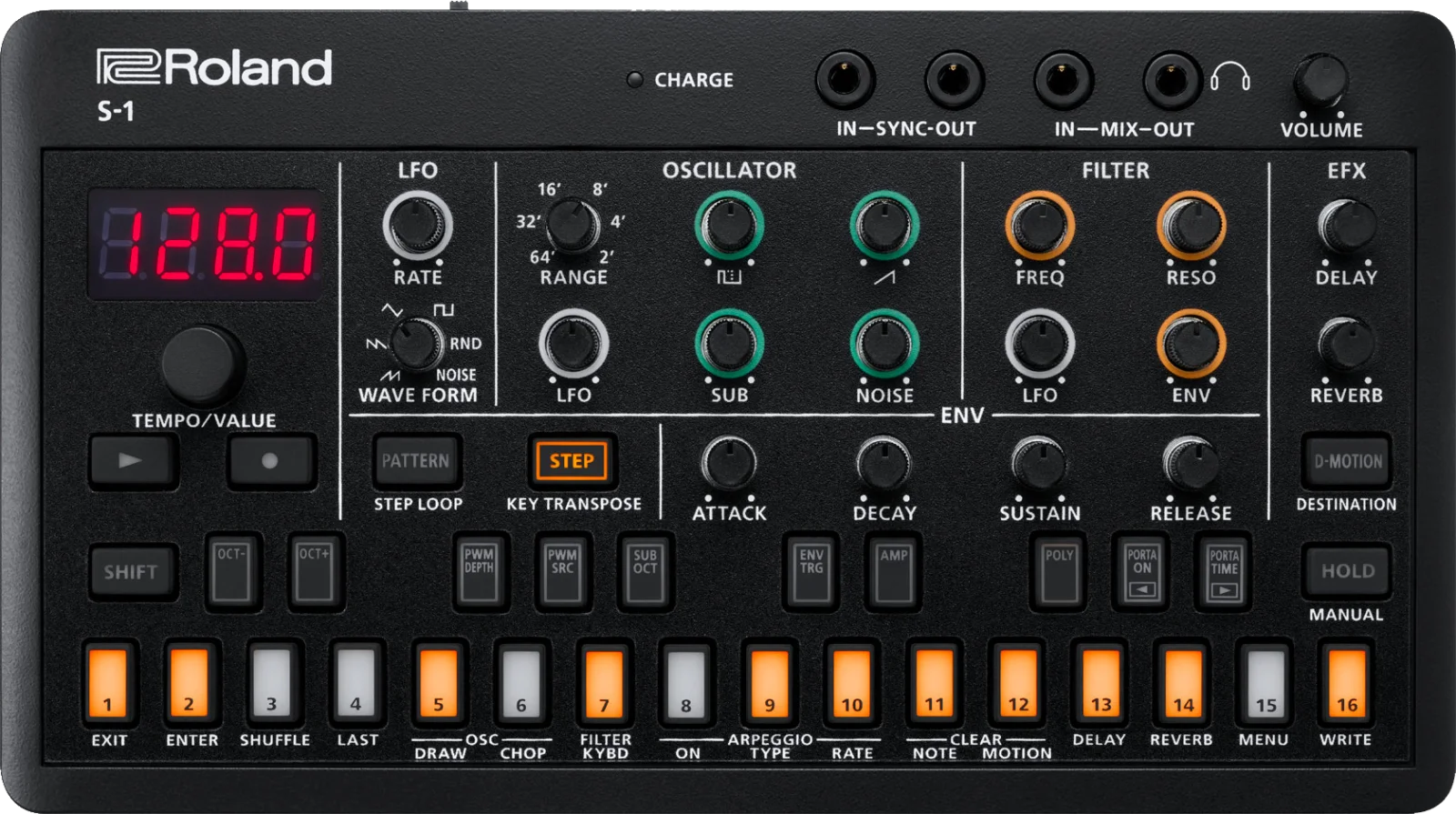This screenshot has height=814, width=1456.
Task: Click the OCT- button
Action: [232, 572]
